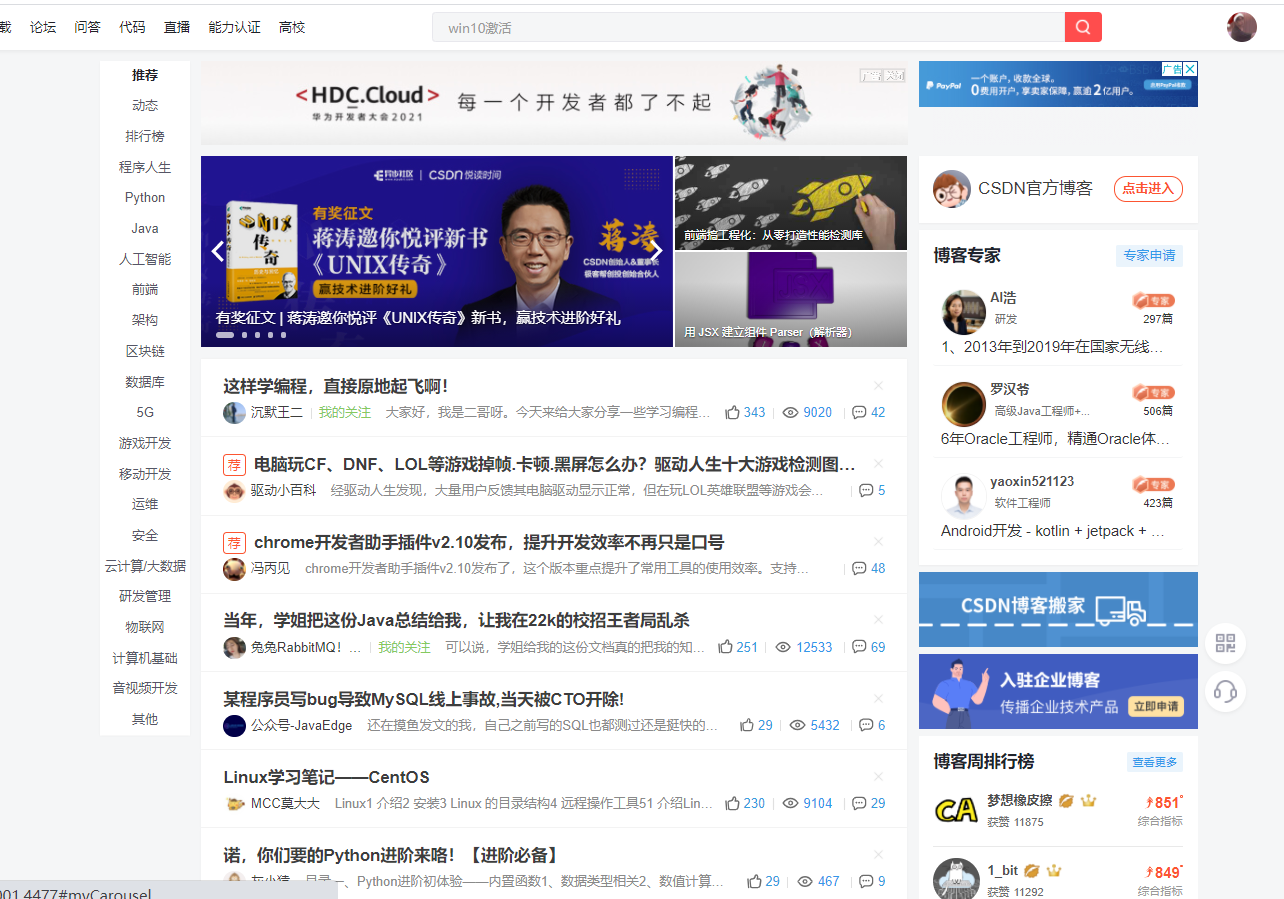Click 驱动小百科 author avatar
The width and height of the screenshot is (1284, 899).
(x=234, y=491)
